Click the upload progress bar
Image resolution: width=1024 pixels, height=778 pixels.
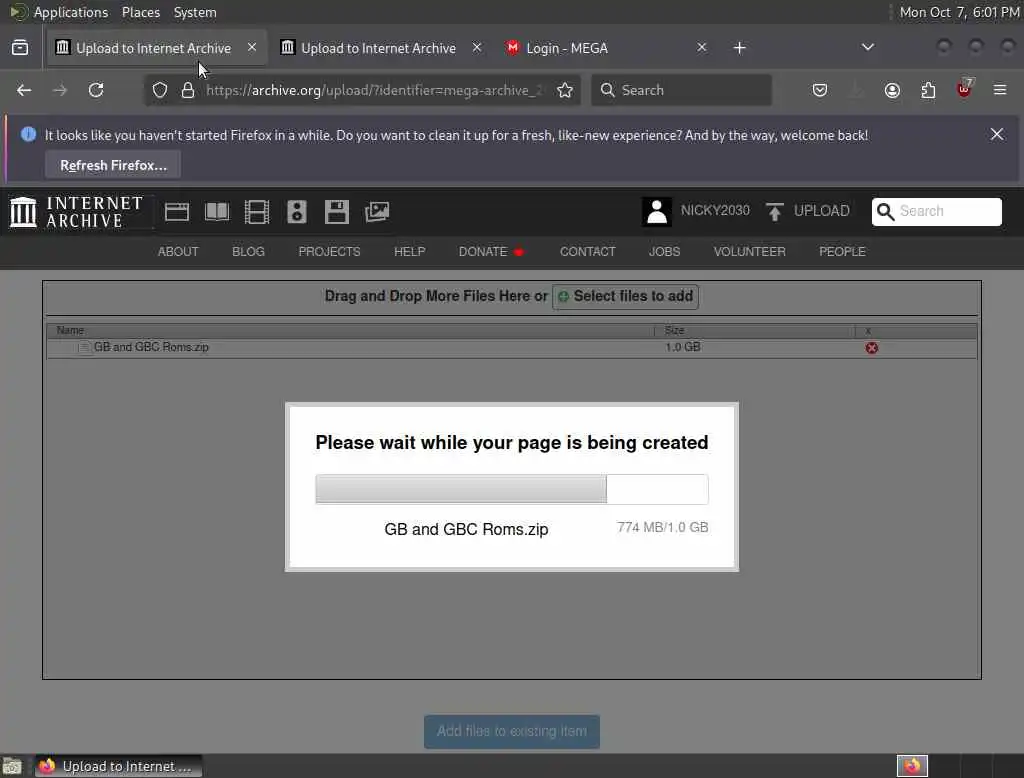511,489
